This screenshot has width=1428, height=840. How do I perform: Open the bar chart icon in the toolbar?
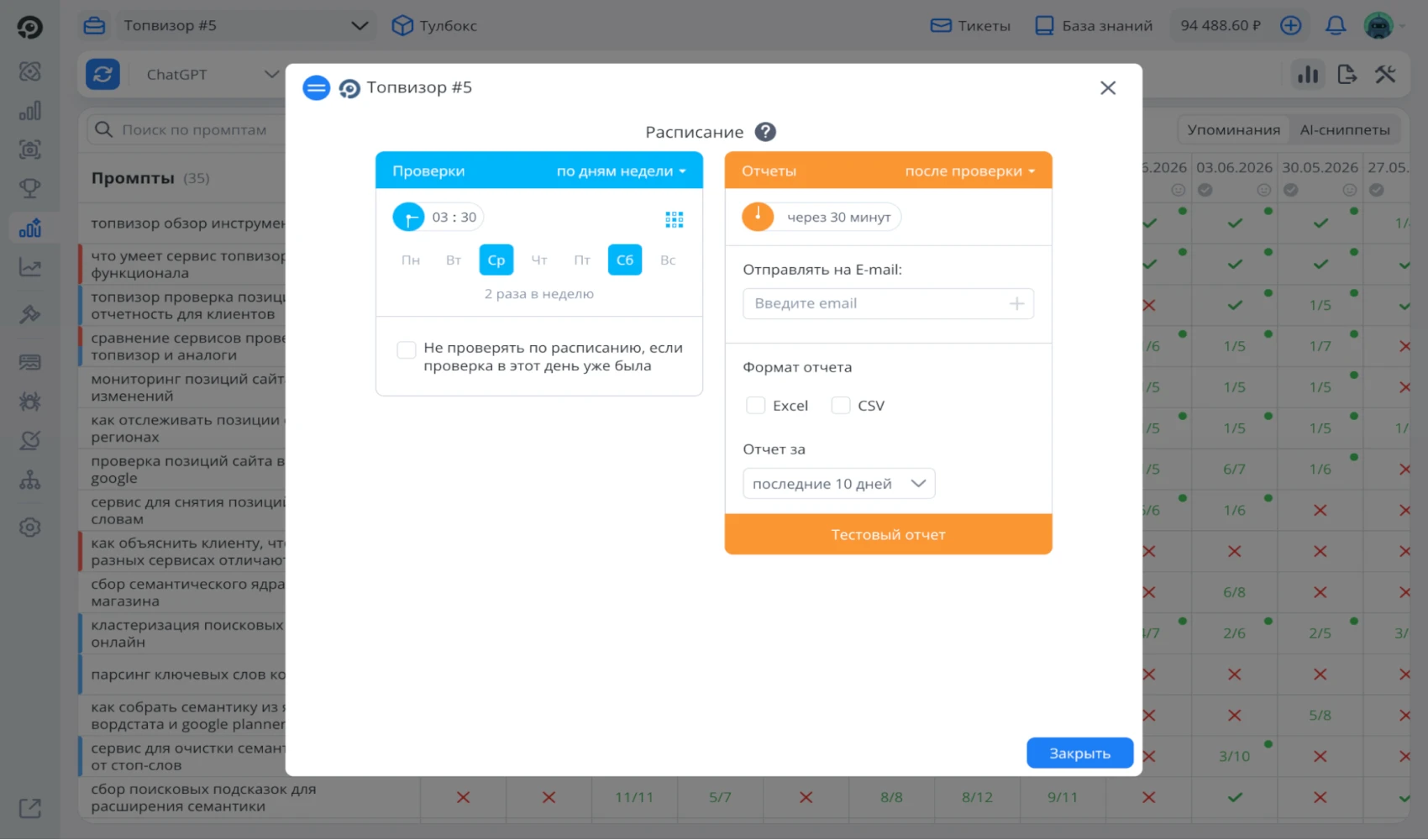[1308, 75]
